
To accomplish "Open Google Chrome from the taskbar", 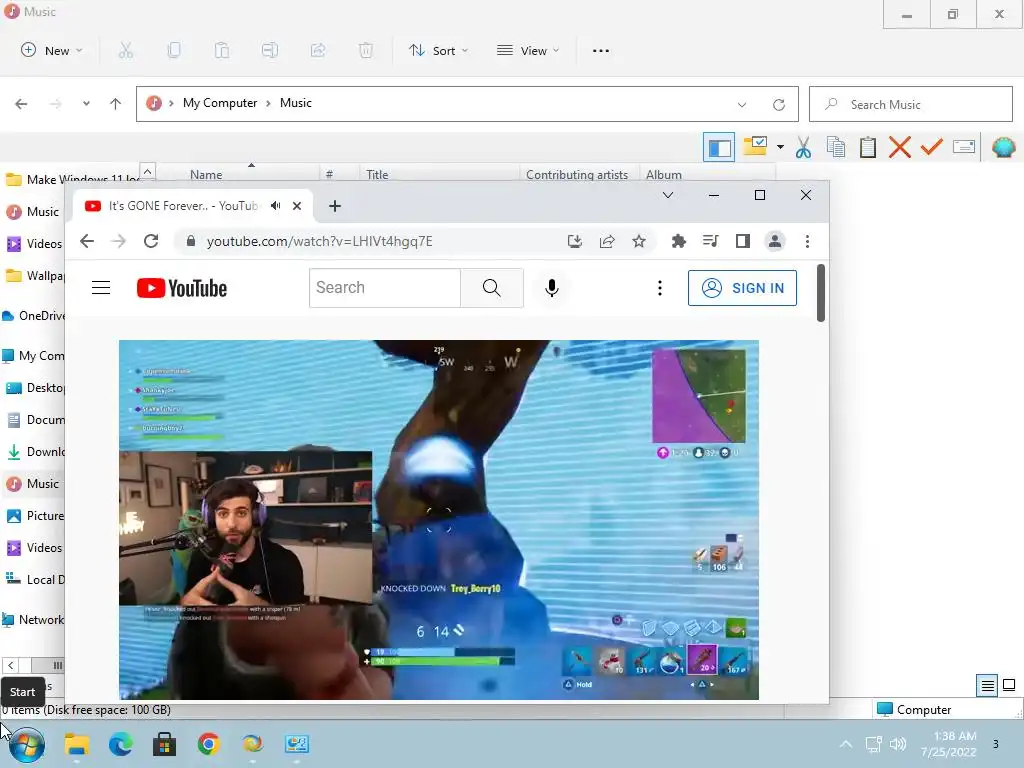I will 208,744.
